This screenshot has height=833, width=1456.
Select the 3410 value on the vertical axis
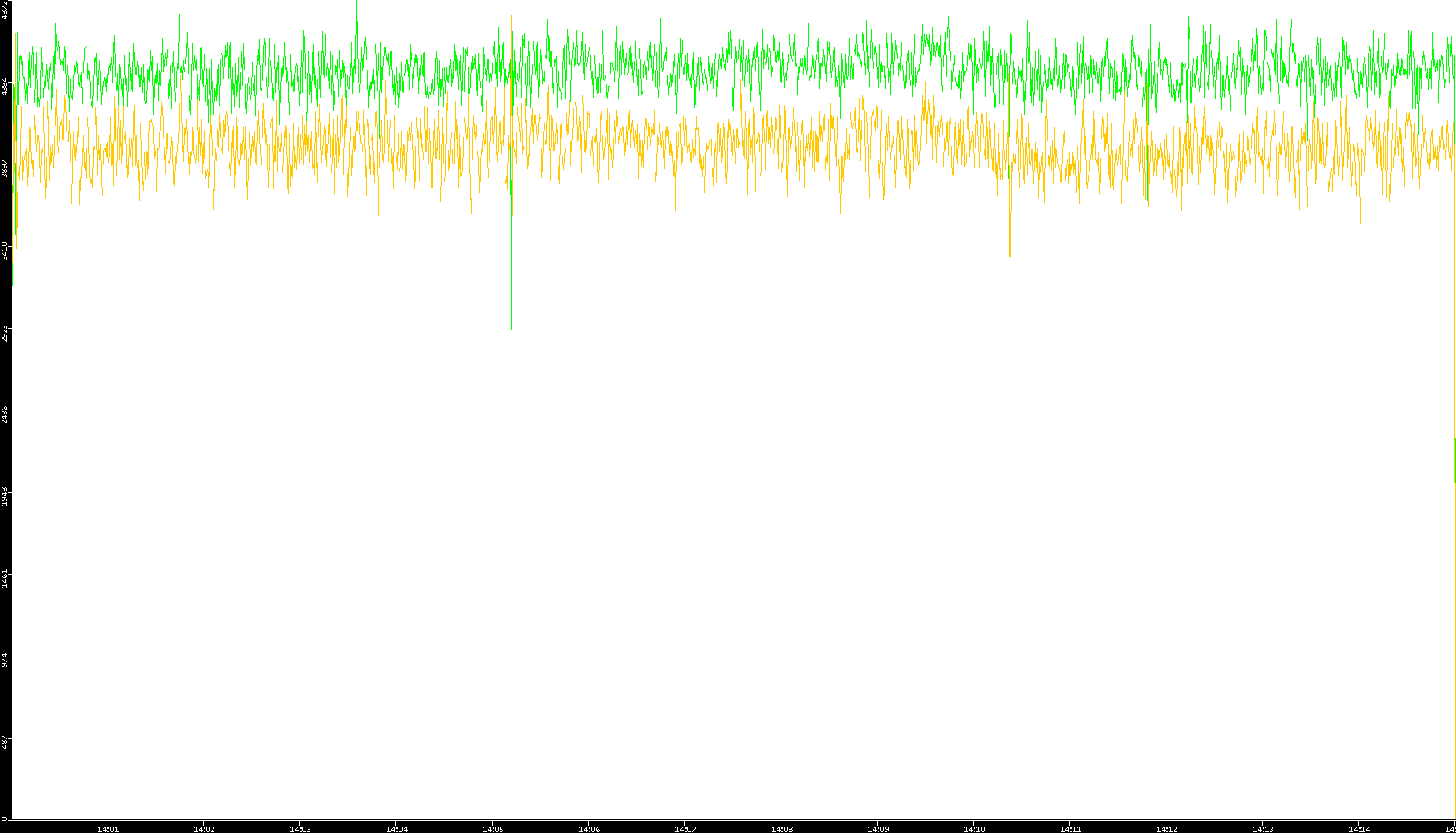point(5,250)
